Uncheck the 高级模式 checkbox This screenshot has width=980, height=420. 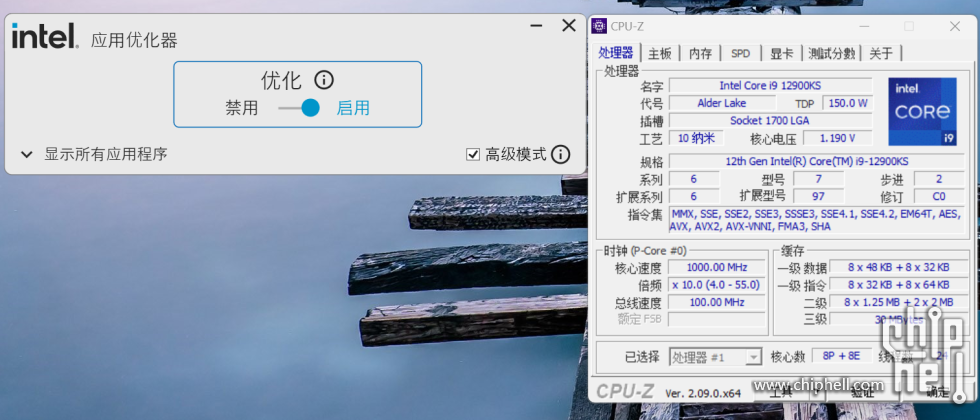click(x=472, y=154)
